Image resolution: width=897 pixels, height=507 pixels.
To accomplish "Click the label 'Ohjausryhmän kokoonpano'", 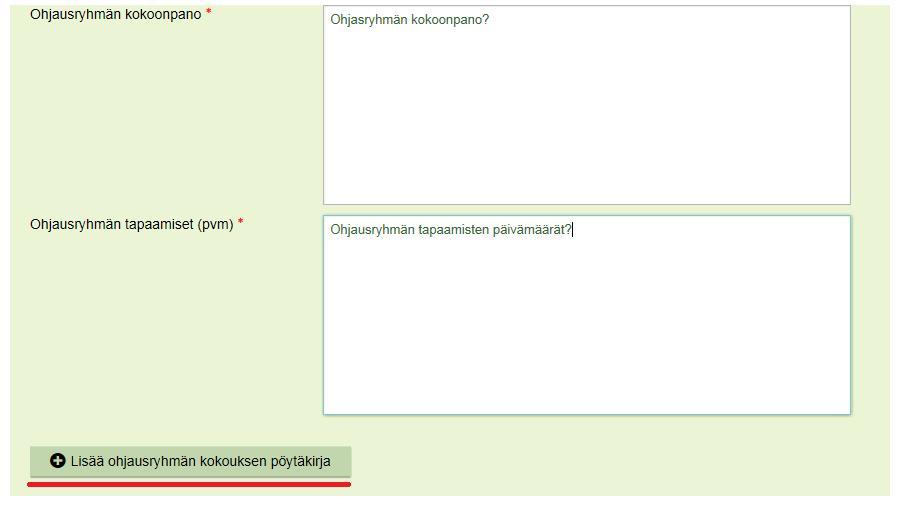I will coord(116,14).
